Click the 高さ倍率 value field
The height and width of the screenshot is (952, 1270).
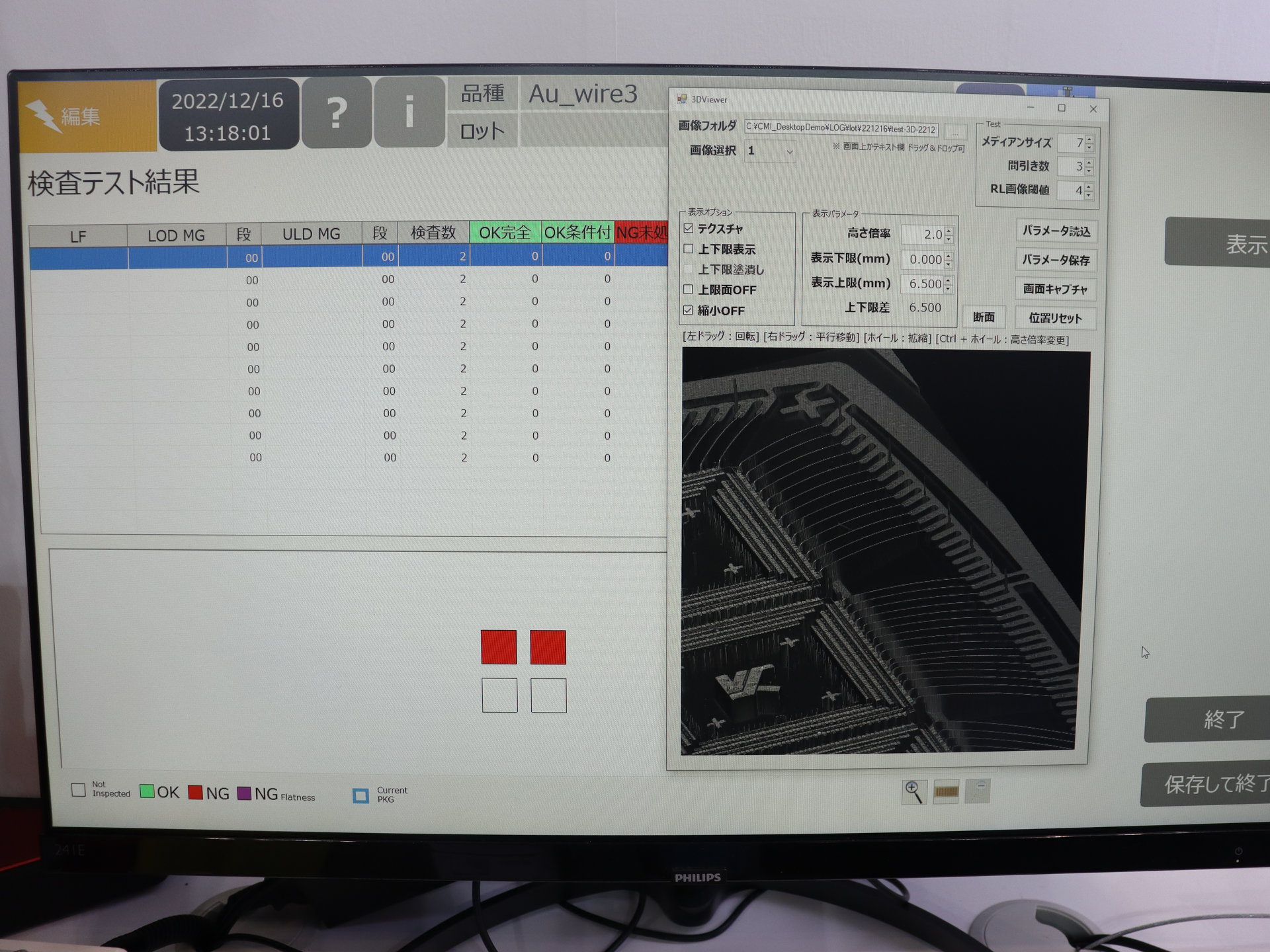(923, 235)
